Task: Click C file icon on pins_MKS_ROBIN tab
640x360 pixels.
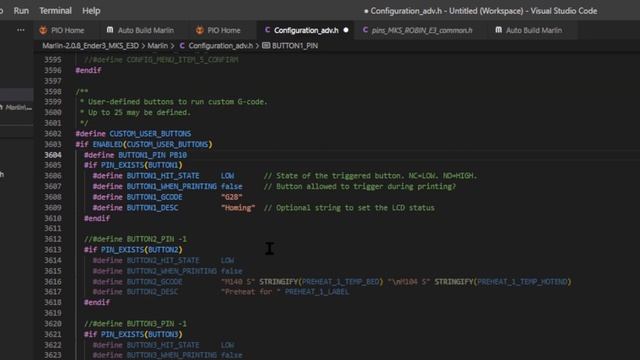Action: pyautogui.click(x=365, y=30)
